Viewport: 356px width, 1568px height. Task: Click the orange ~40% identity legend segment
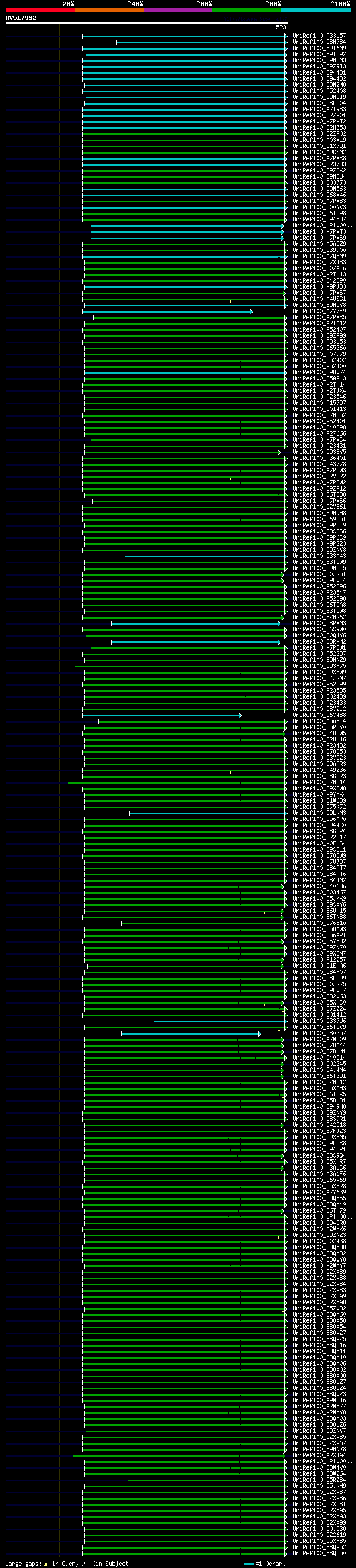click(x=109, y=10)
